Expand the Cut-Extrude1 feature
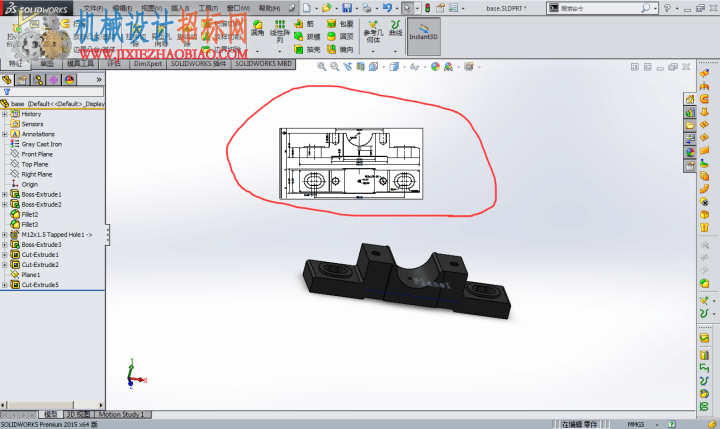The height and width of the screenshot is (429, 720). point(5,255)
